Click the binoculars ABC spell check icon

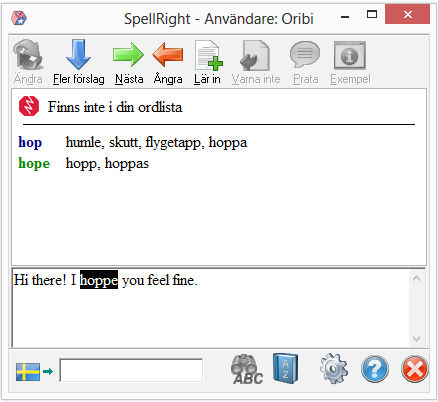[247, 369]
